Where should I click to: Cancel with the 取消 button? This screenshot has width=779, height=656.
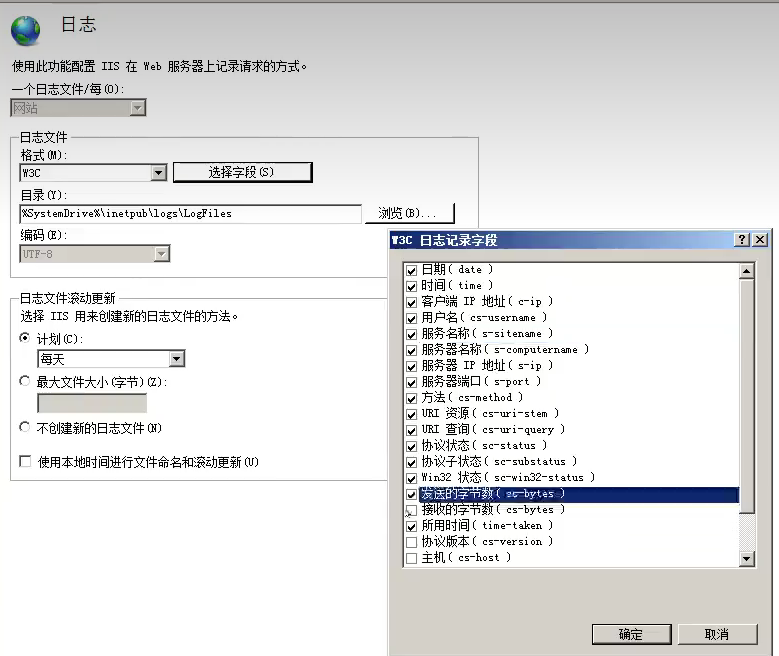coord(717,634)
